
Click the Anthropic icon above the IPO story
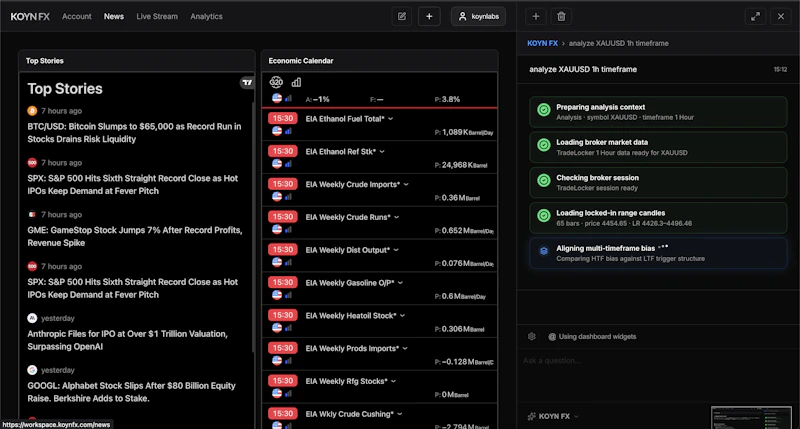pyautogui.click(x=32, y=318)
